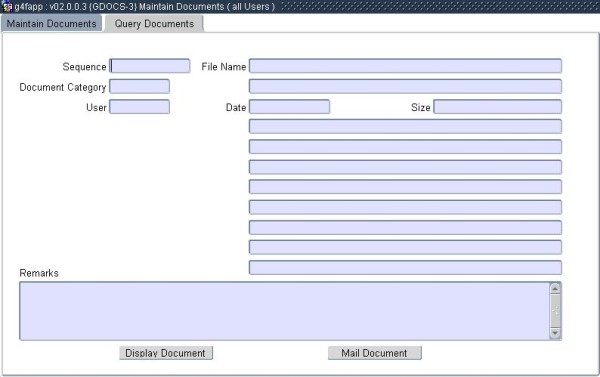Image resolution: width=600 pixels, height=377 pixels.
Task: Select the Document Category field
Action: 139,86
